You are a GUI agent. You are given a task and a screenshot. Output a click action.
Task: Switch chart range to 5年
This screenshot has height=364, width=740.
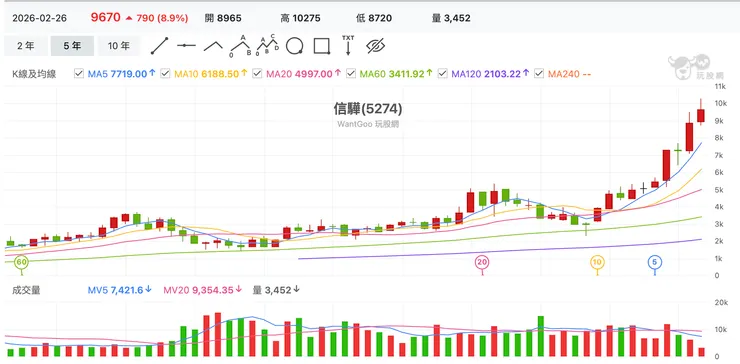tap(72, 46)
